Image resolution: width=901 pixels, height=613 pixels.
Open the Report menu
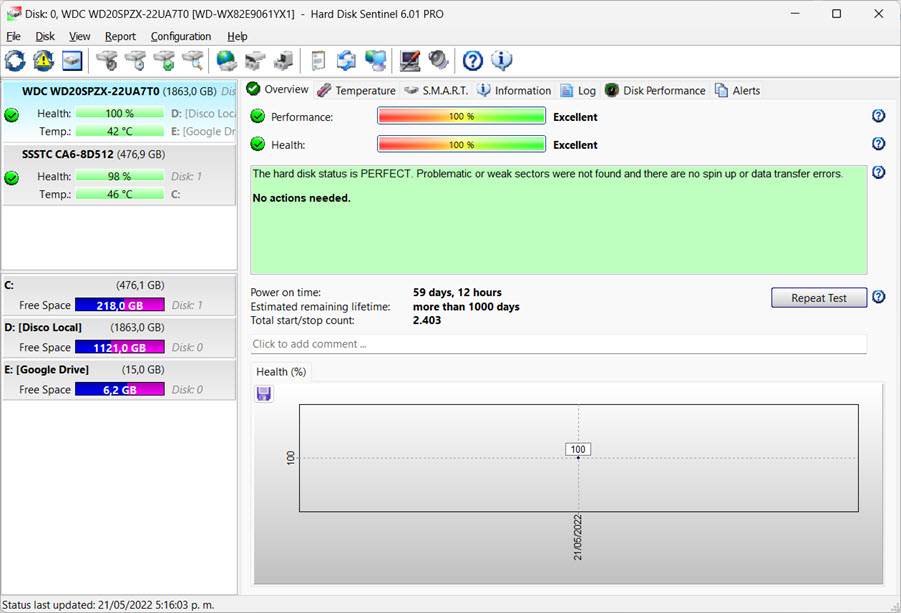tap(120, 36)
